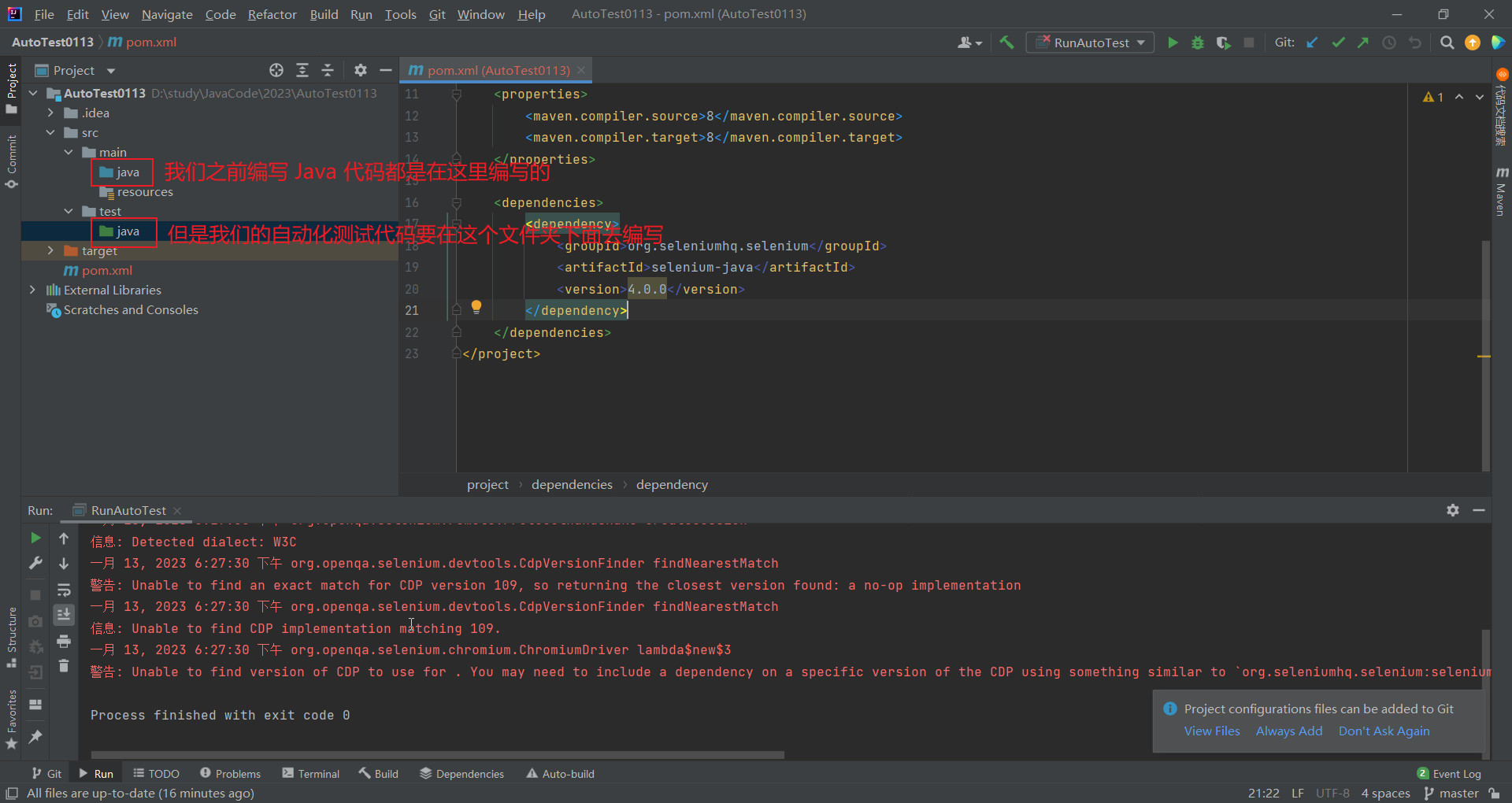Collapse the test folder
This screenshot has height=803, width=1512.
pyautogui.click(x=69, y=211)
